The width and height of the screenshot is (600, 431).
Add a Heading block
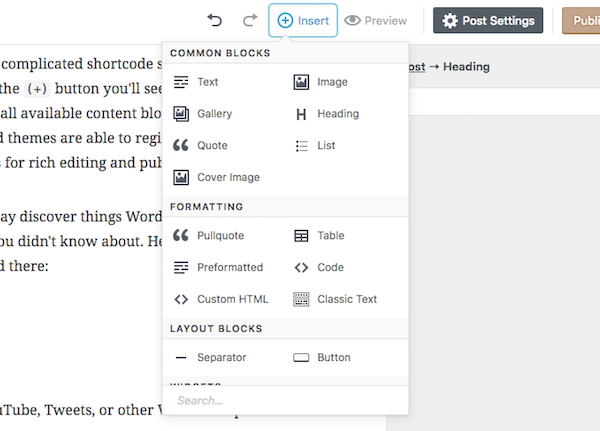pyautogui.click(x=326, y=114)
